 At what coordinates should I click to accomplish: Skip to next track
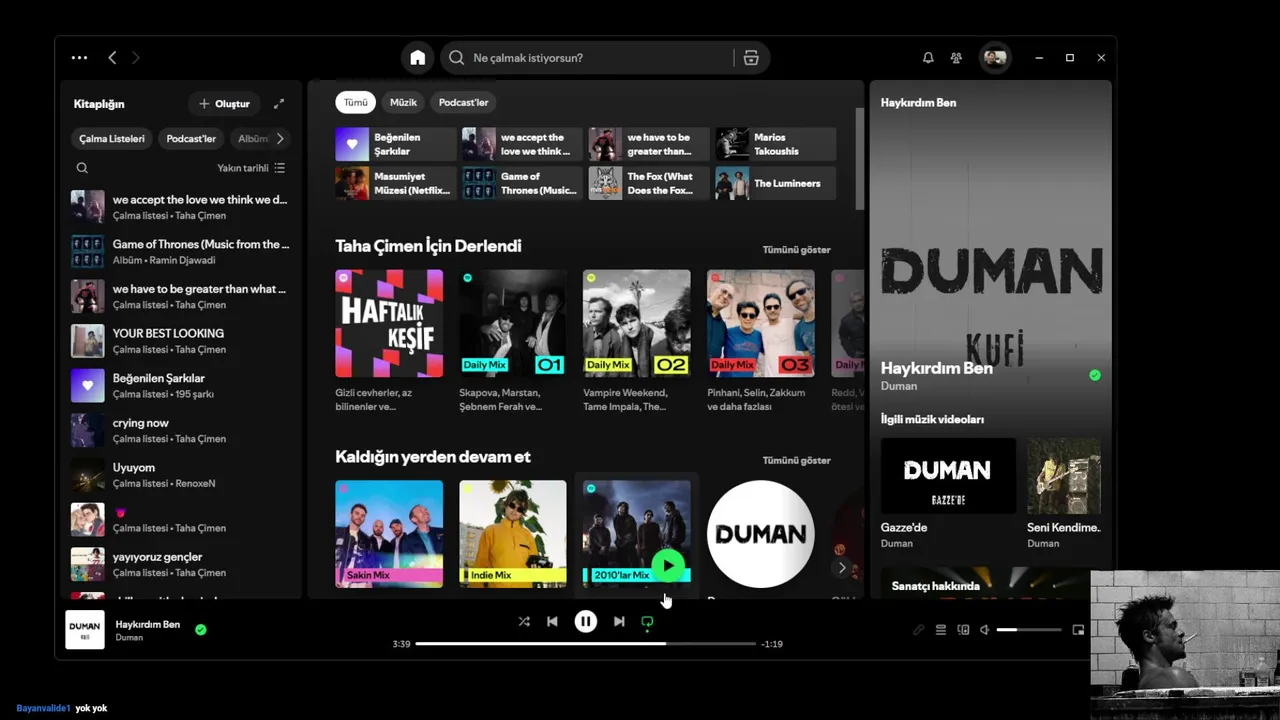click(x=619, y=621)
